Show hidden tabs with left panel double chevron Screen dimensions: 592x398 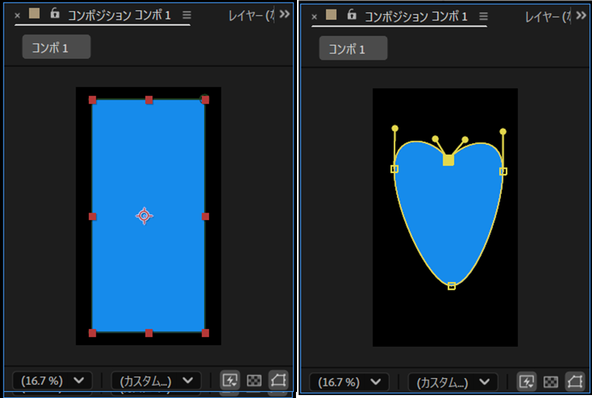tap(284, 14)
